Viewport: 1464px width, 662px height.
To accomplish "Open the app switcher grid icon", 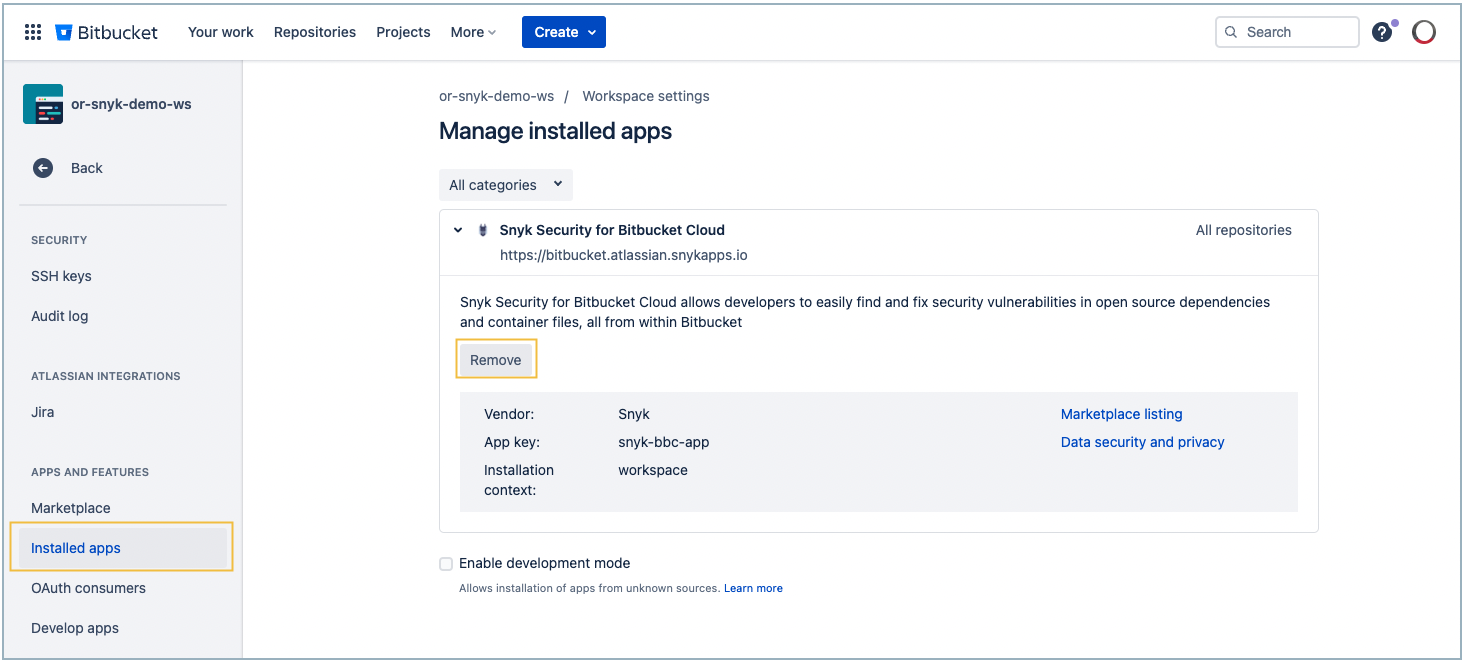I will point(33,32).
